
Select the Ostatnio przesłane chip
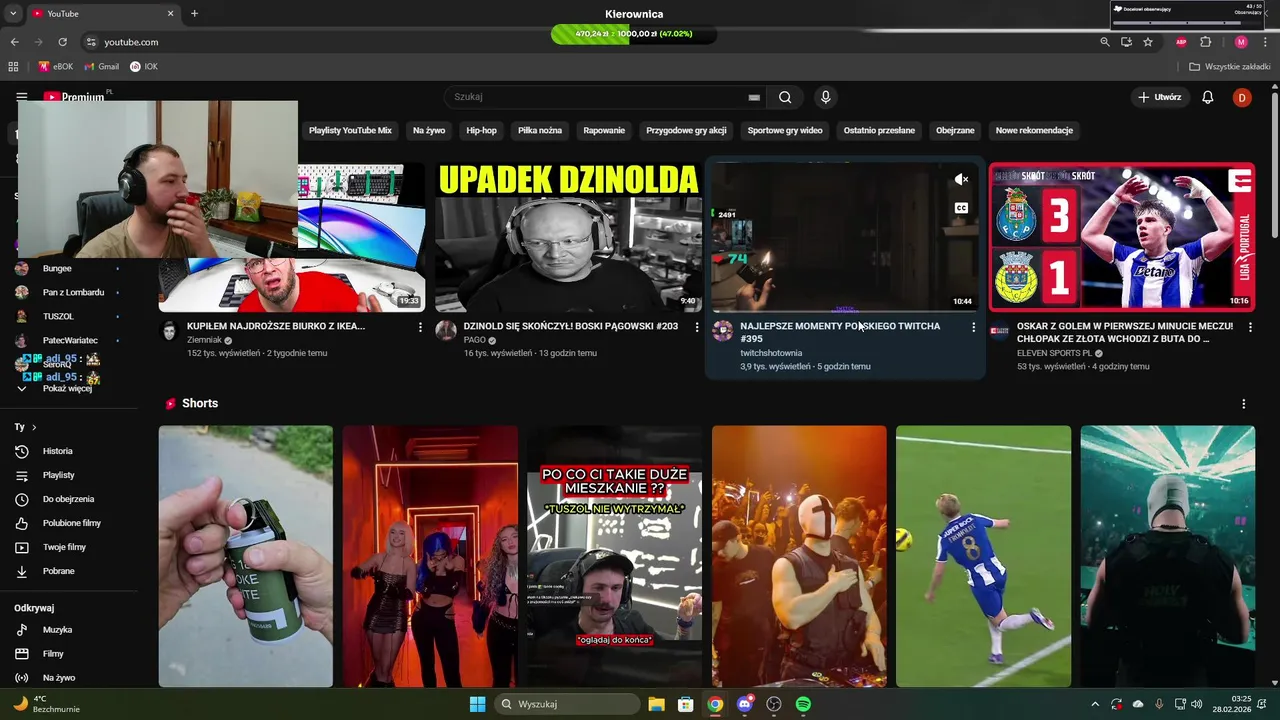(x=879, y=130)
